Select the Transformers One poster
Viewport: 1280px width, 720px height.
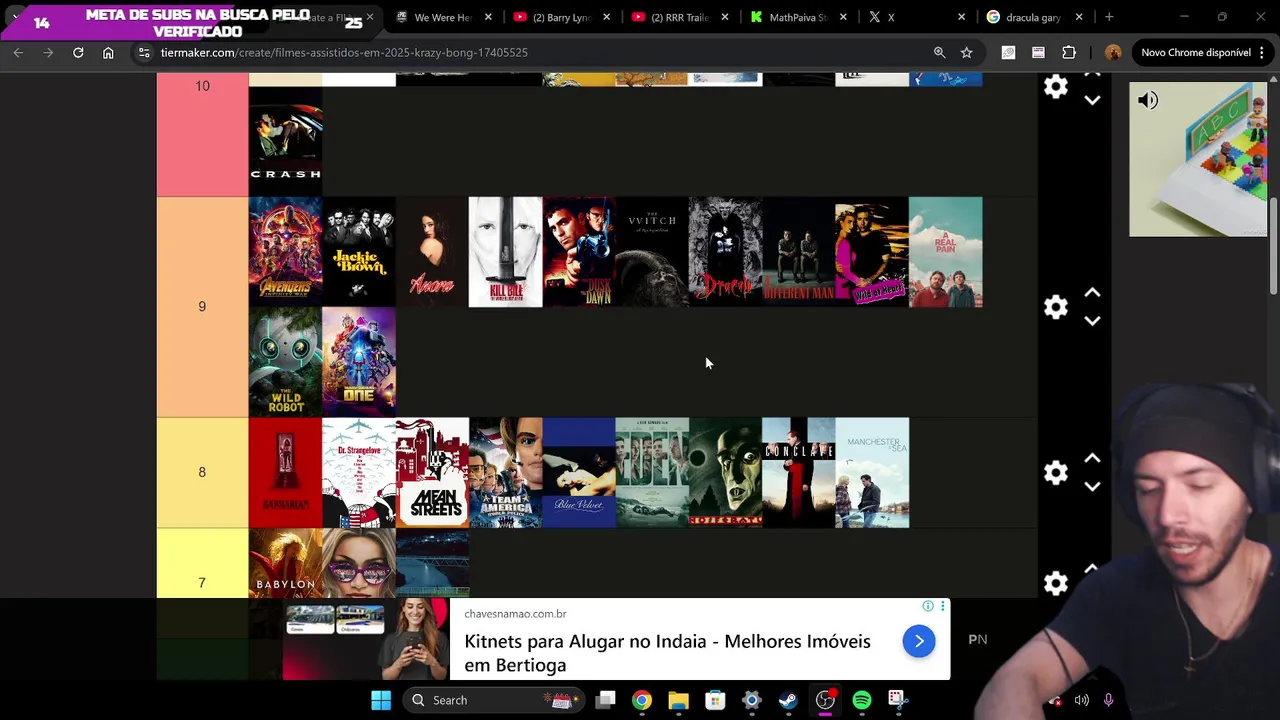pyautogui.click(x=359, y=362)
